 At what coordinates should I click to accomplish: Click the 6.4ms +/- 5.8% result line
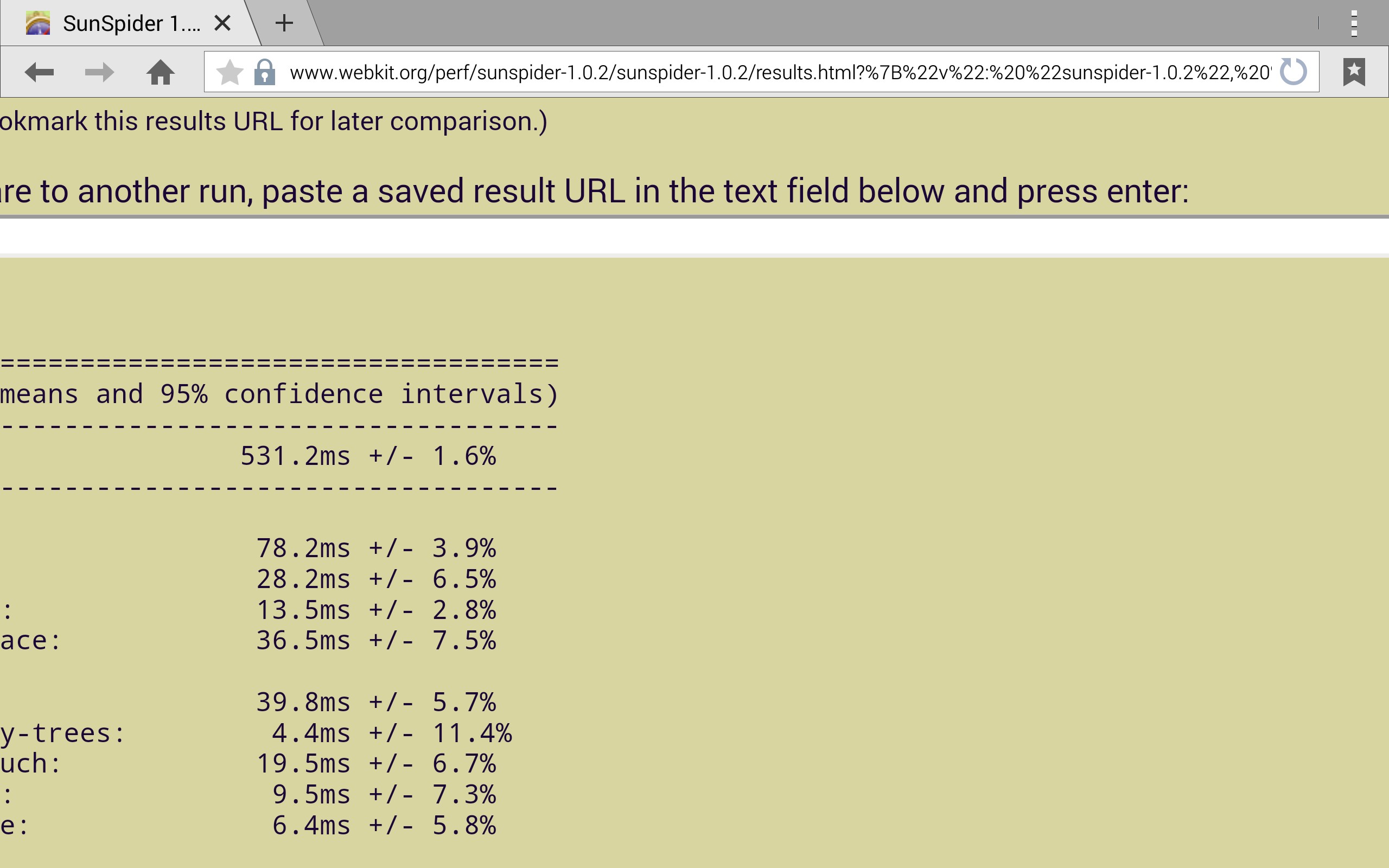[x=384, y=826]
